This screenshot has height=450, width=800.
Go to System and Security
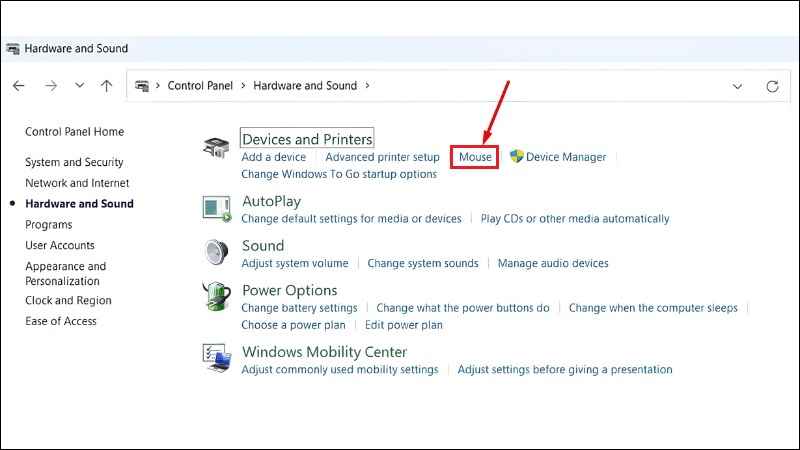tap(74, 162)
